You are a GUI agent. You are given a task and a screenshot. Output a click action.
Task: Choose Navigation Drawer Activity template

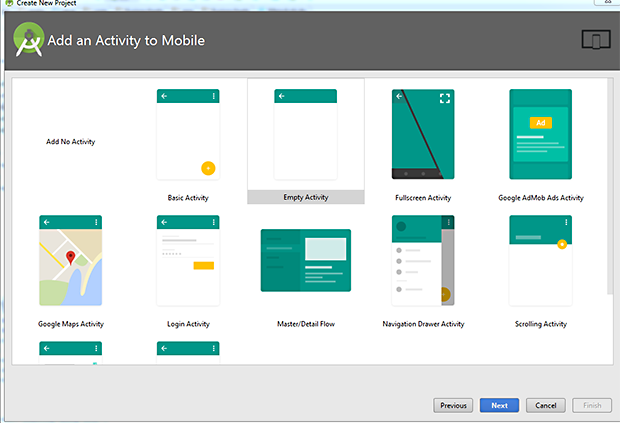[423, 260]
